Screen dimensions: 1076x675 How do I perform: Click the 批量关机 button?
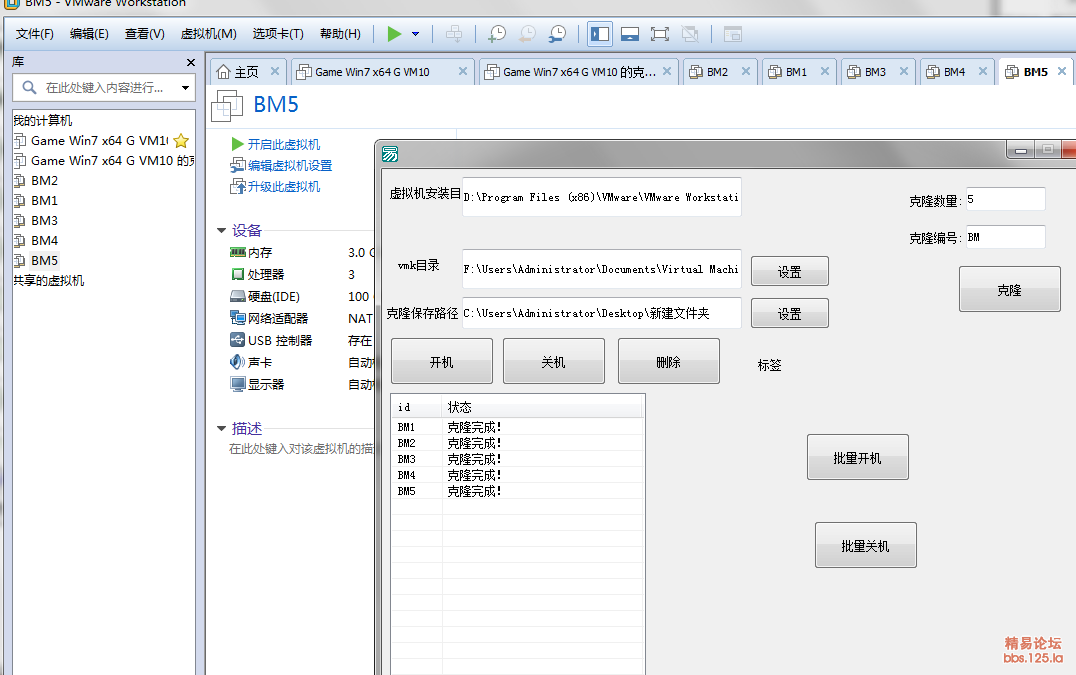[866, 545]
